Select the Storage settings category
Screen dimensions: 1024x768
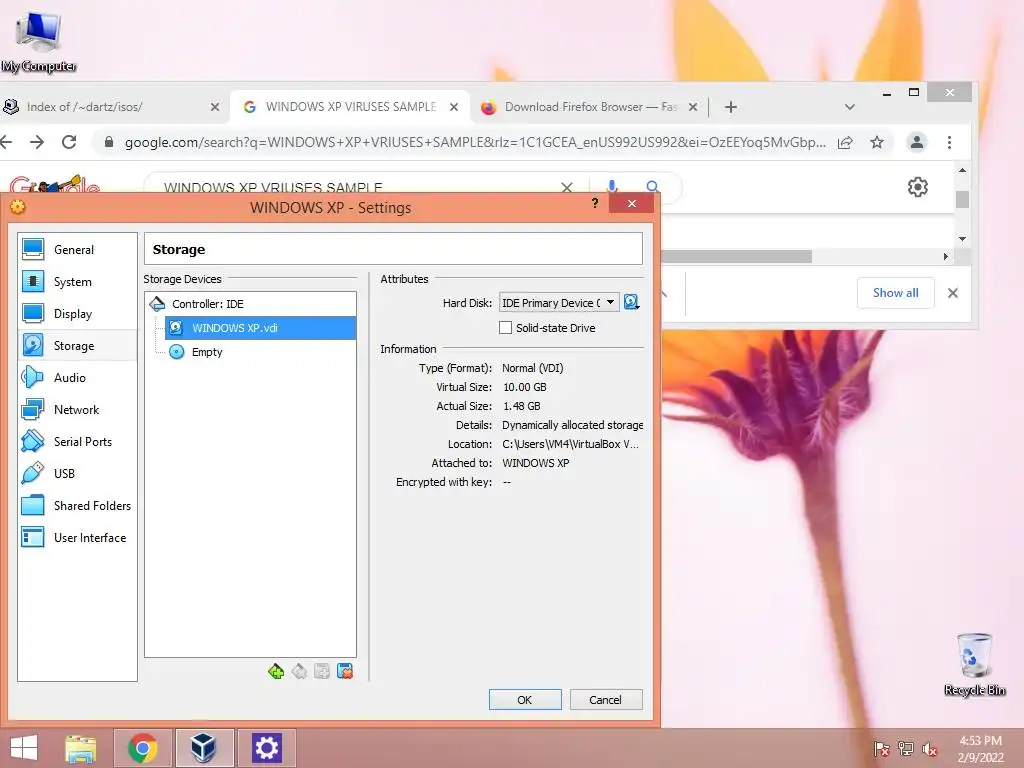tap(77, 345)
